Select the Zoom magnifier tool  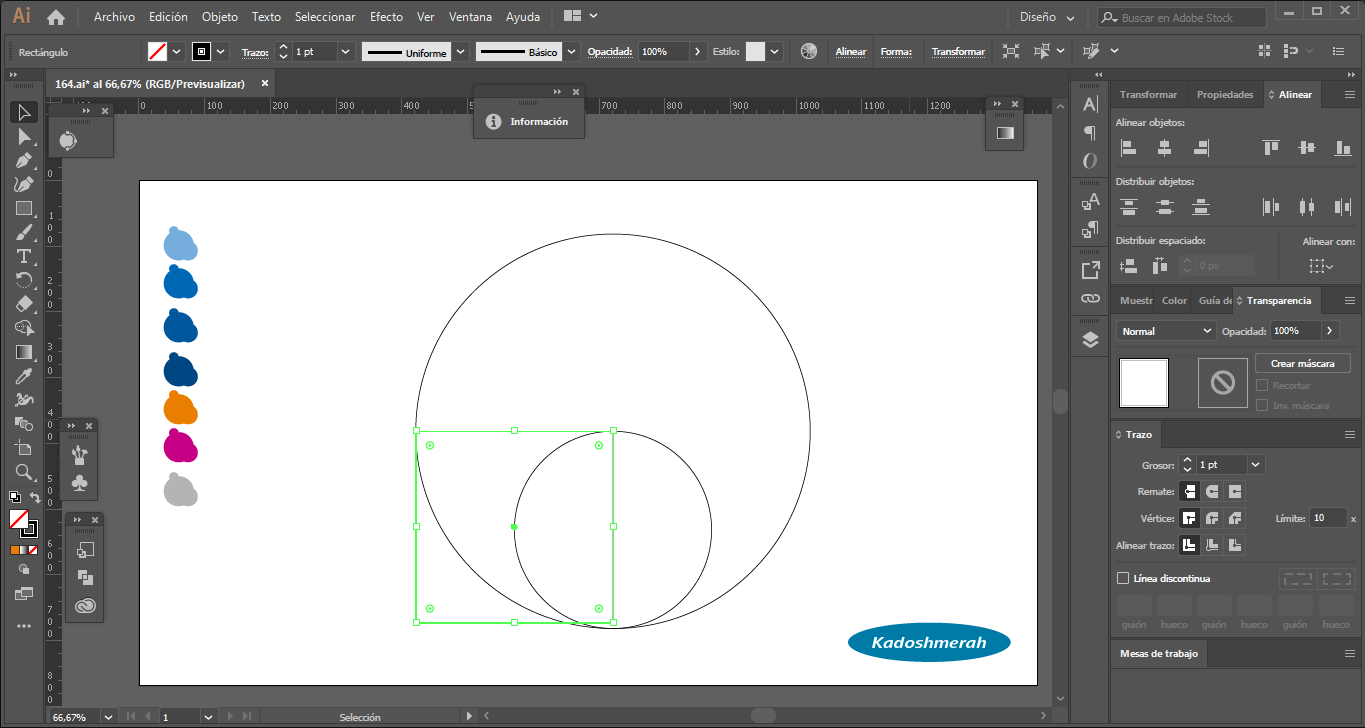(x=25, y=472)
